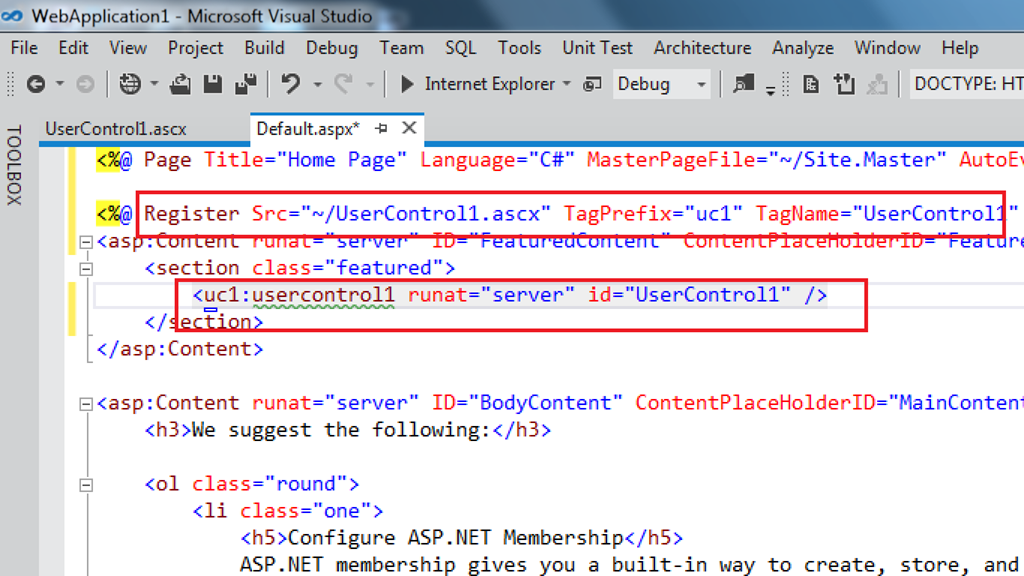Open the Debug menu
The width and height of the screenshot is (1024, 576).
pos(332,48)
